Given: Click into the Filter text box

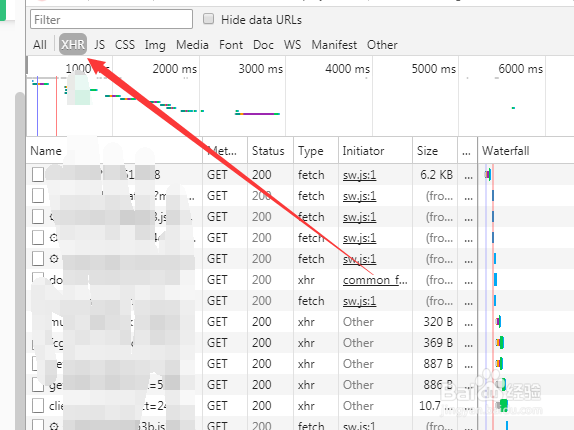Looking at the screenshot, I should click(111, 19).
